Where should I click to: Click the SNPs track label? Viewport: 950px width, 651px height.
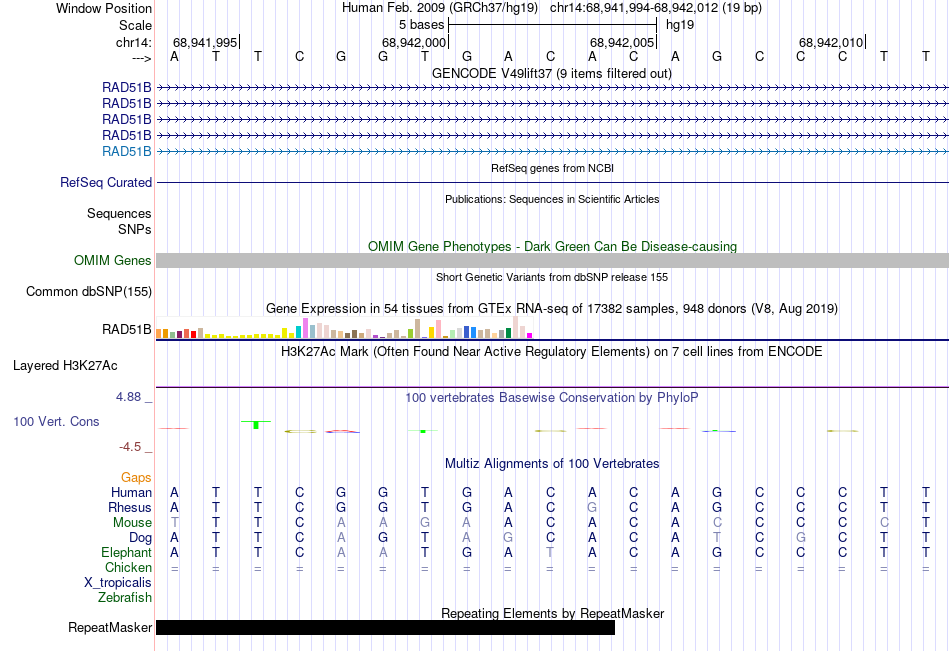coord(135,229)
